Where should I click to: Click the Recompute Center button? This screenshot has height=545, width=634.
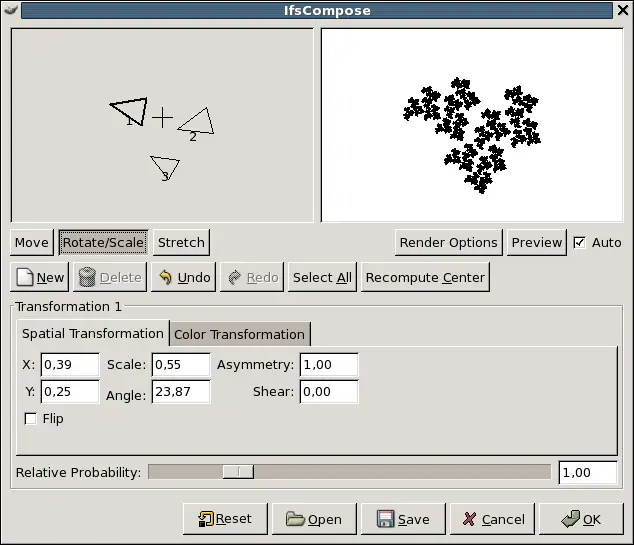point(425,278)
